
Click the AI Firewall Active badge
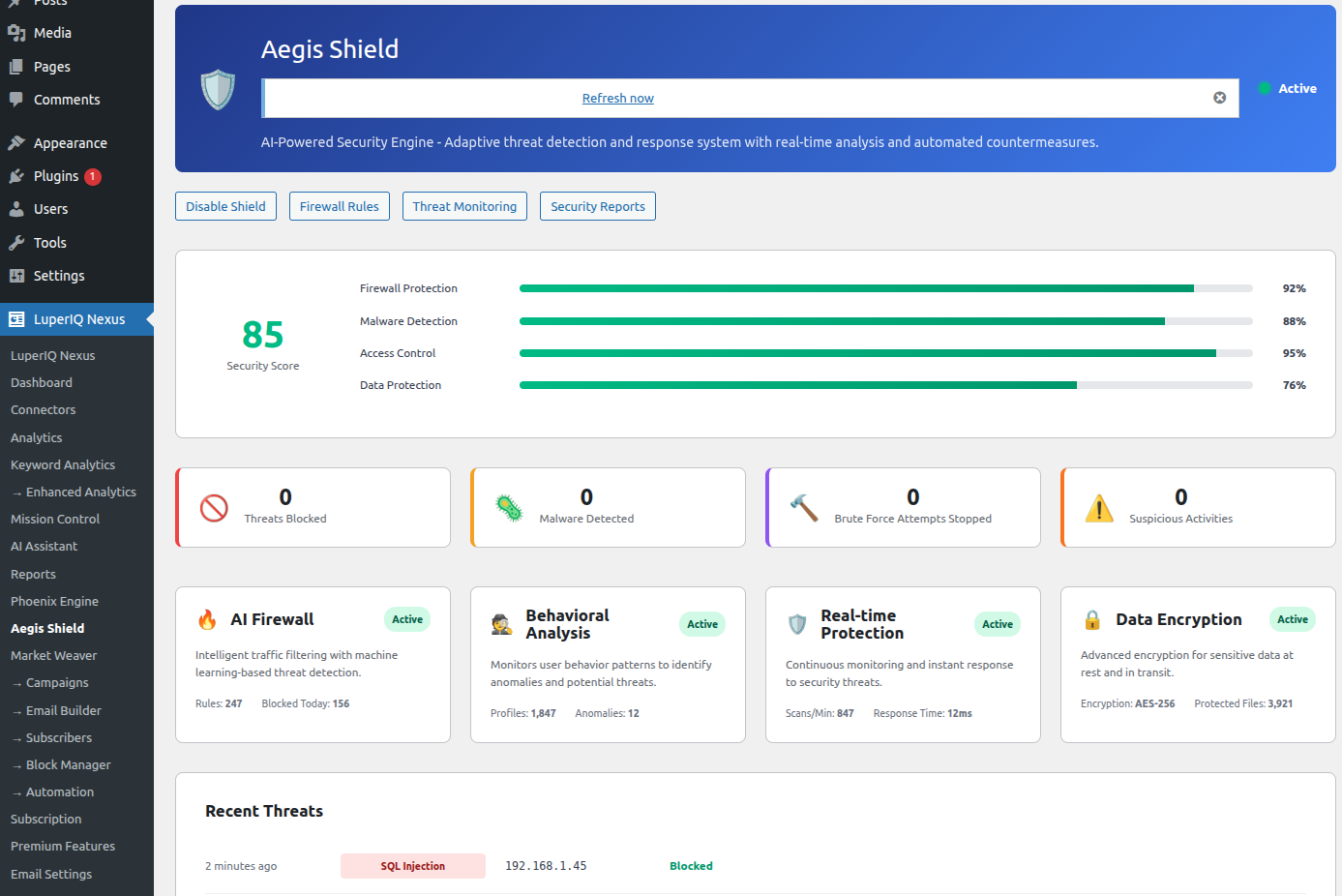[x=407, y=619]
